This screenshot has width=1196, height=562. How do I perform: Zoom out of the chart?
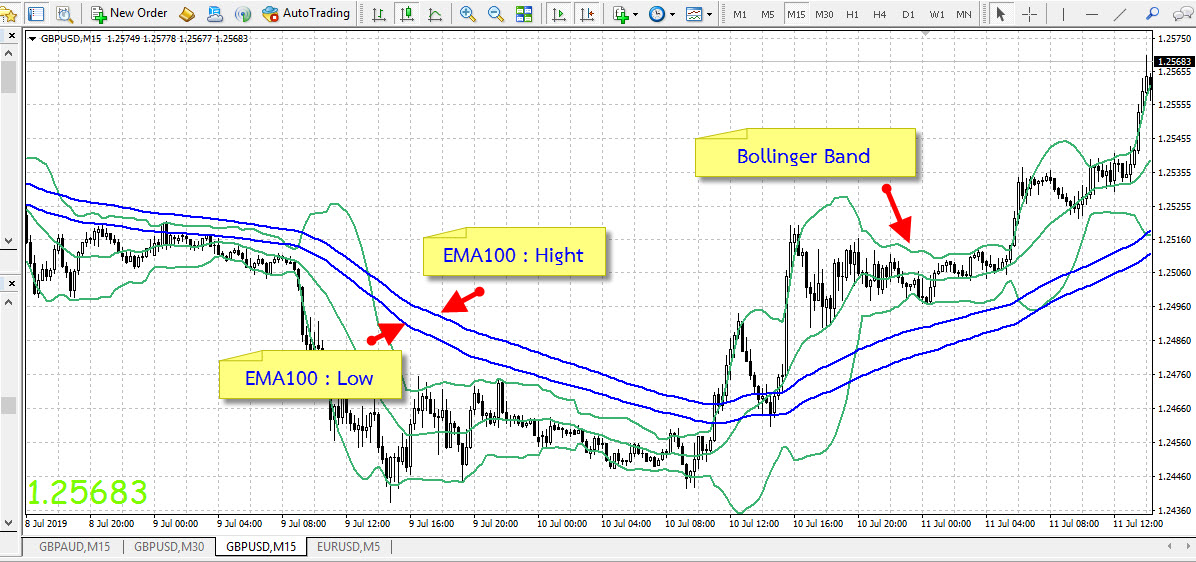click(x=495, y=14)
